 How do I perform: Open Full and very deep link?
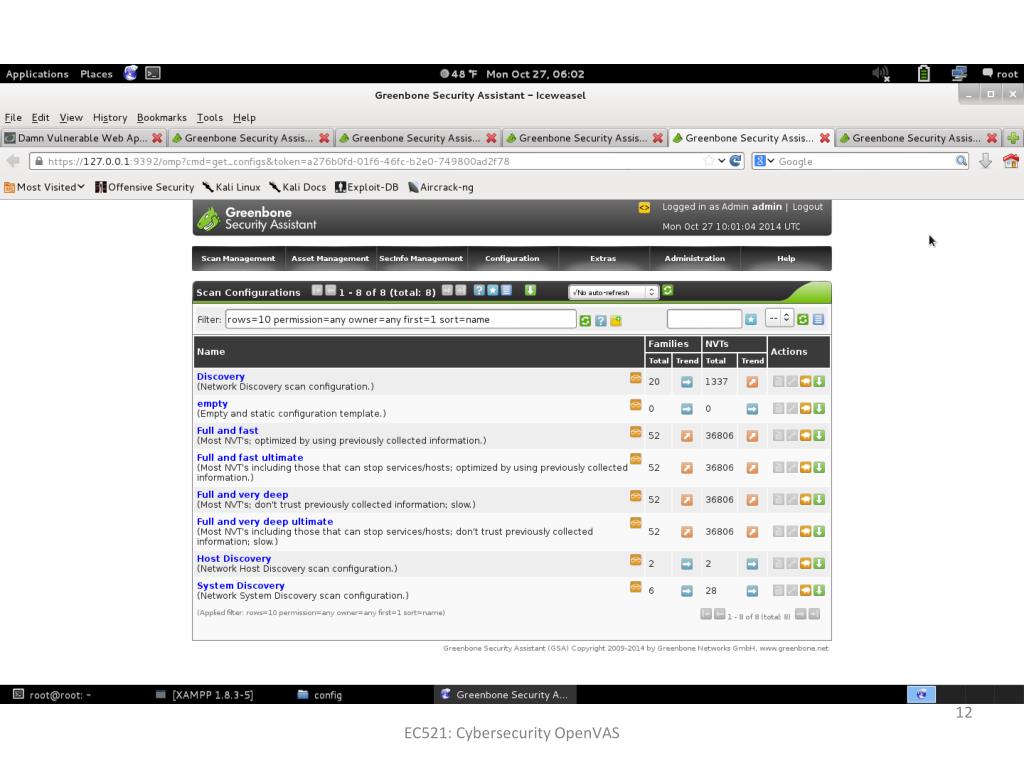point(242,495)
